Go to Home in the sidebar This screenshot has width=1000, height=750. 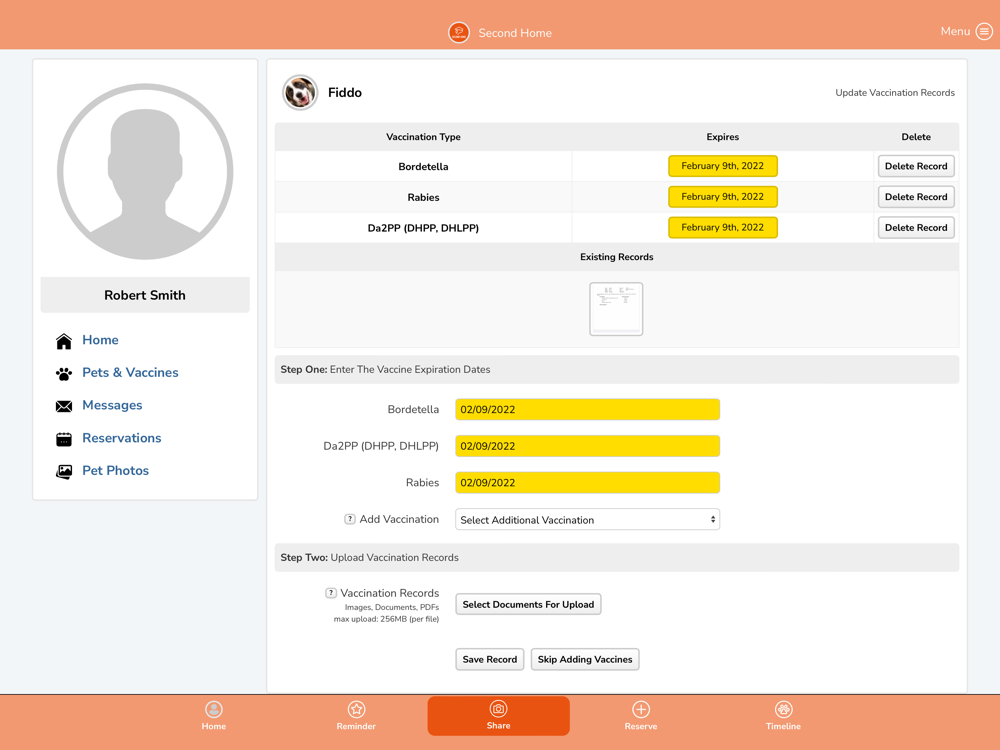(x=100, y=340)
